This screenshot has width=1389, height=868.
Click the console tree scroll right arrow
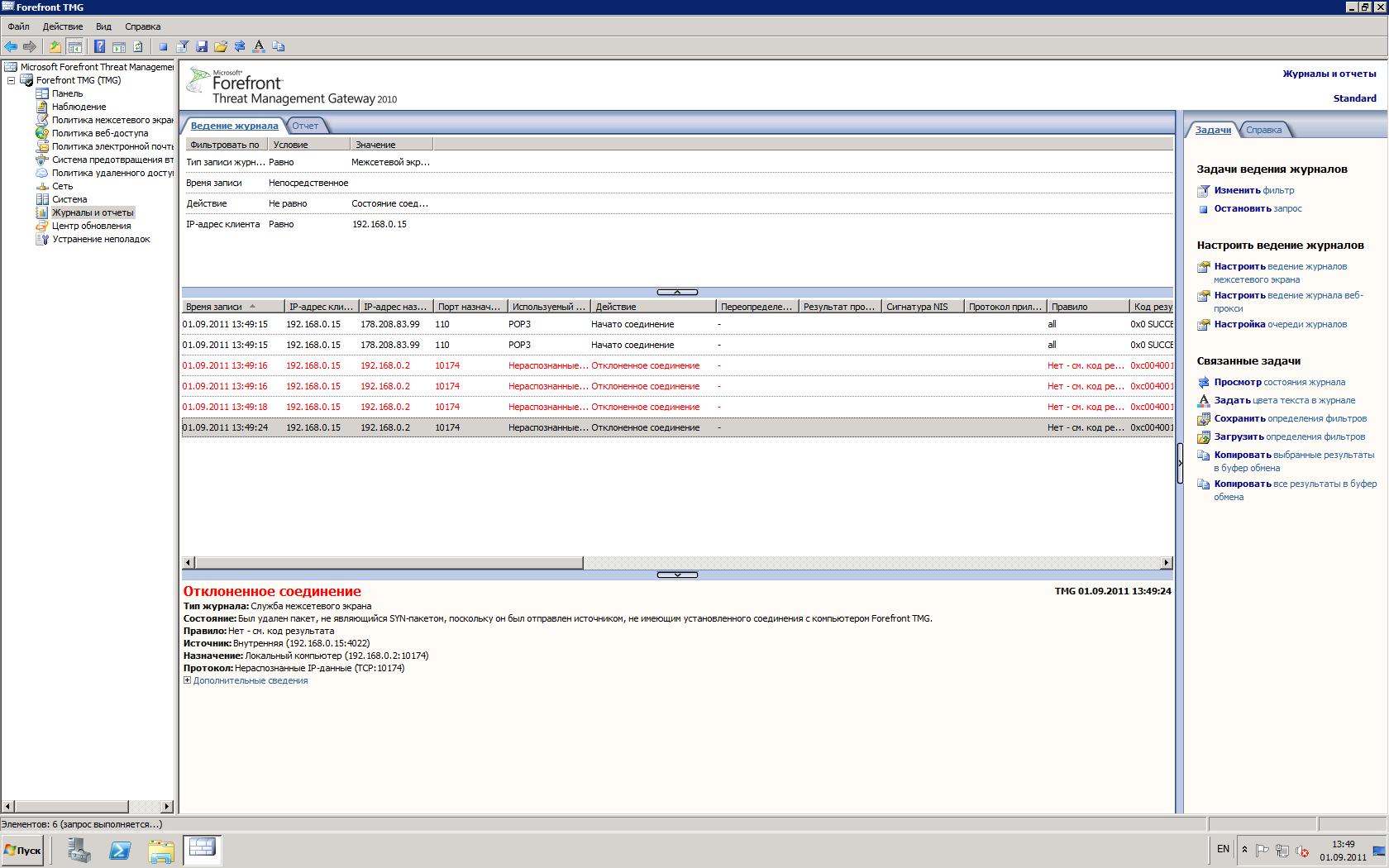pos(167,806)
